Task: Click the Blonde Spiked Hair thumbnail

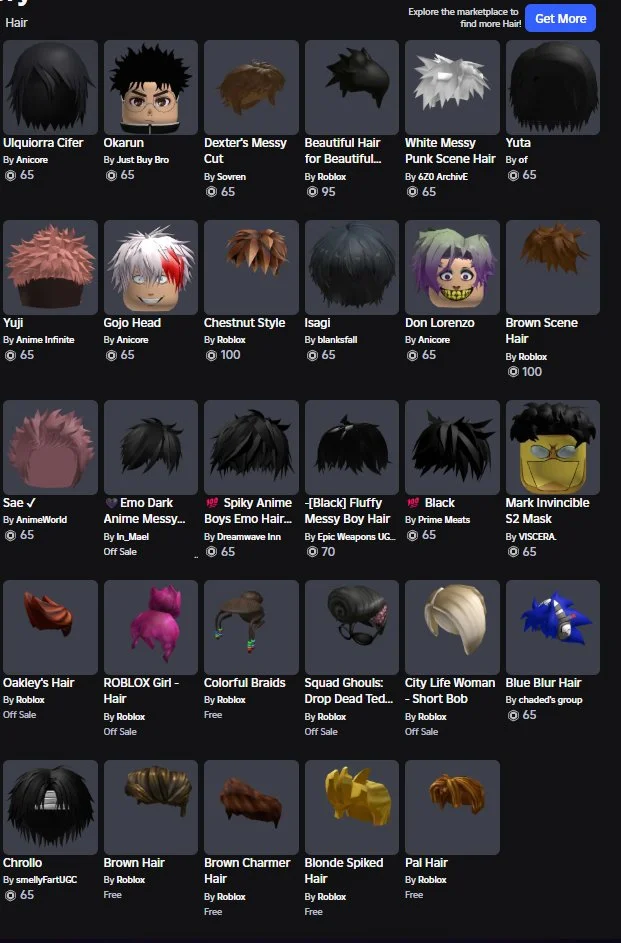Action: click(x=352, y=807)
